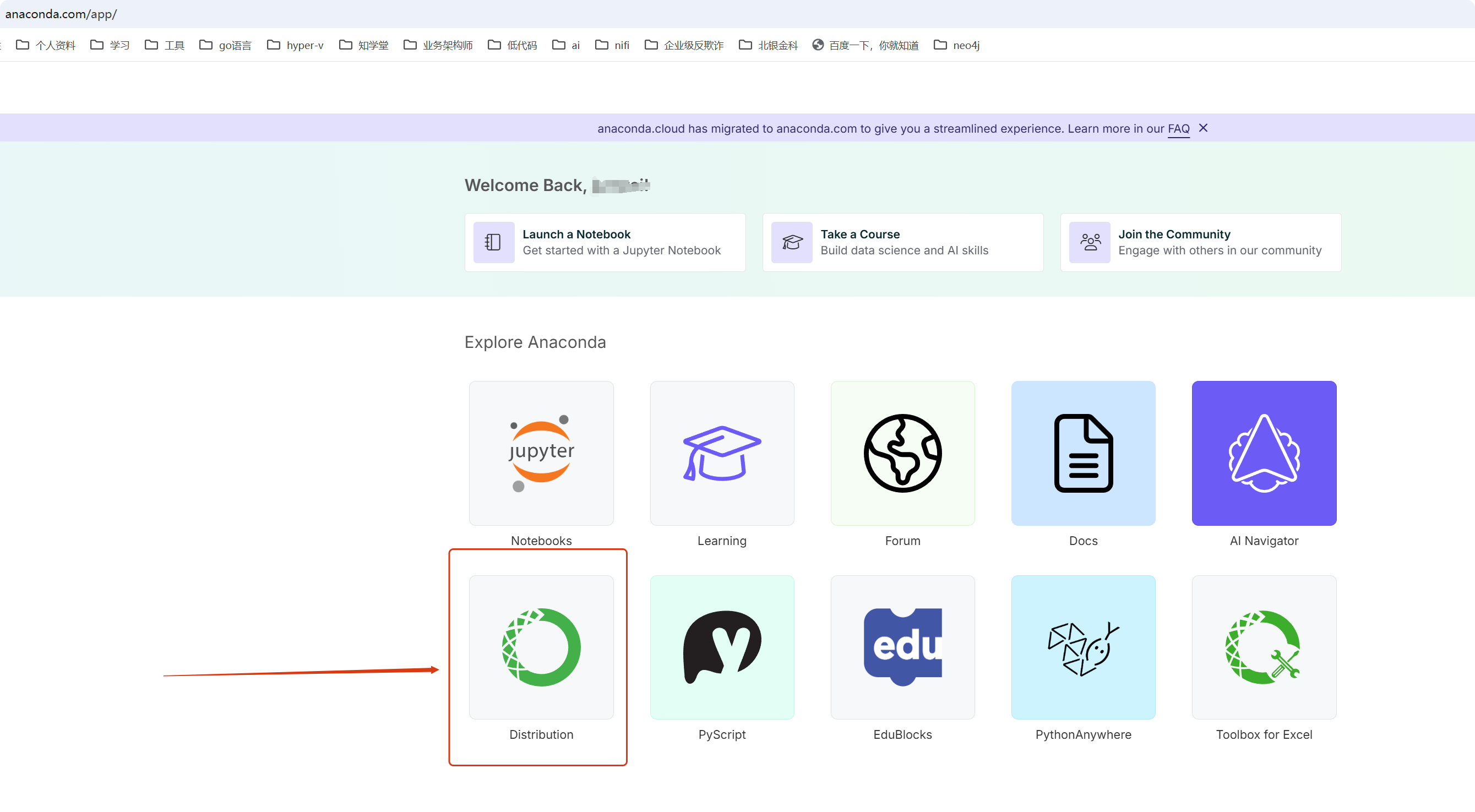Open the EduBlocks tile
This screenshot has height=812, width=1475.
(902, 647)
